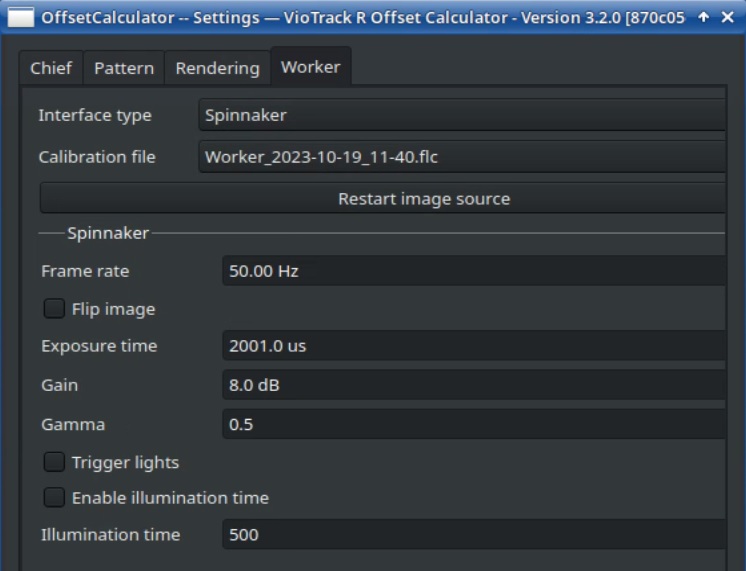
Task: Click the window title bar text
Action: [362, 17]
